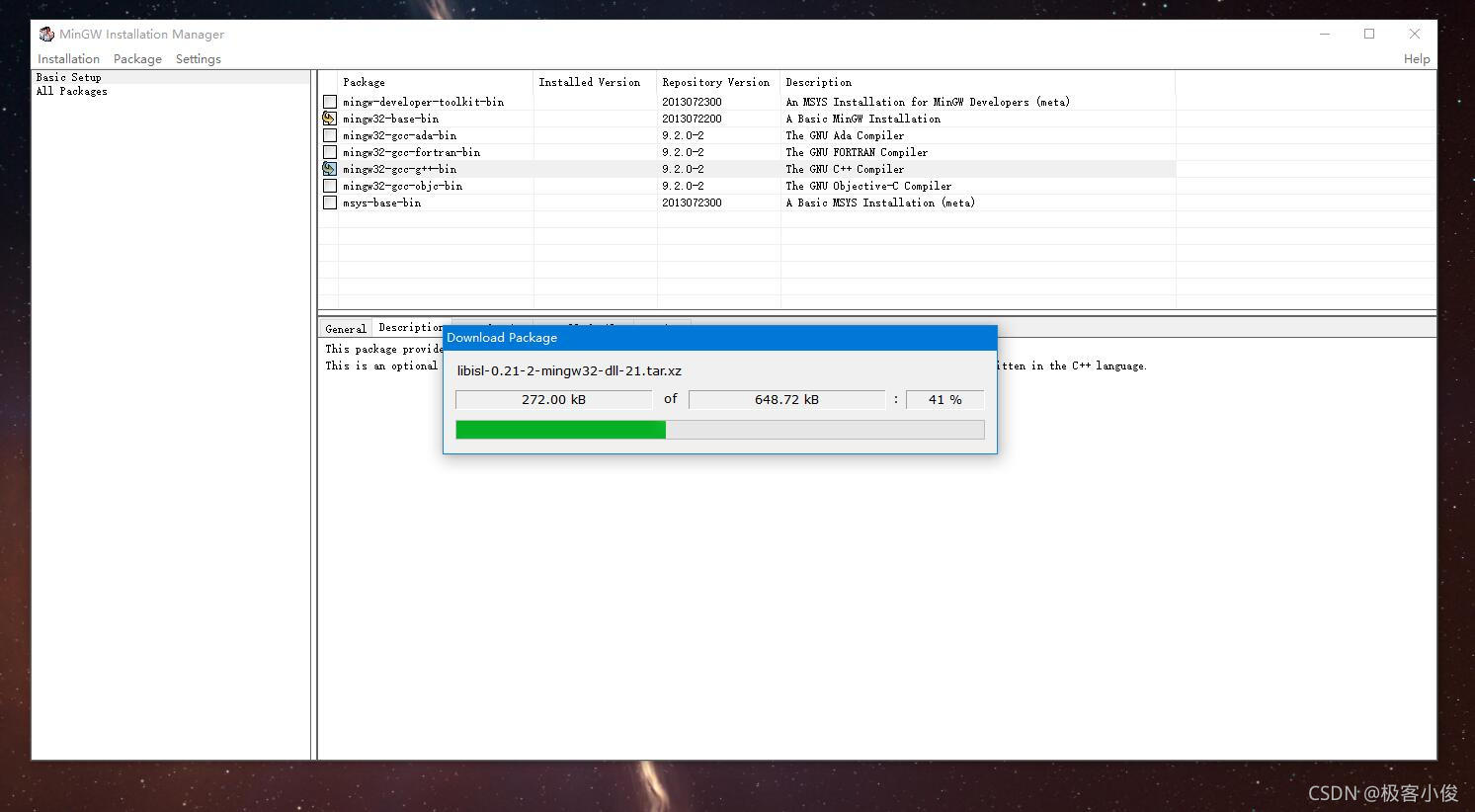Click the Installed Version column header

[596, 82]
